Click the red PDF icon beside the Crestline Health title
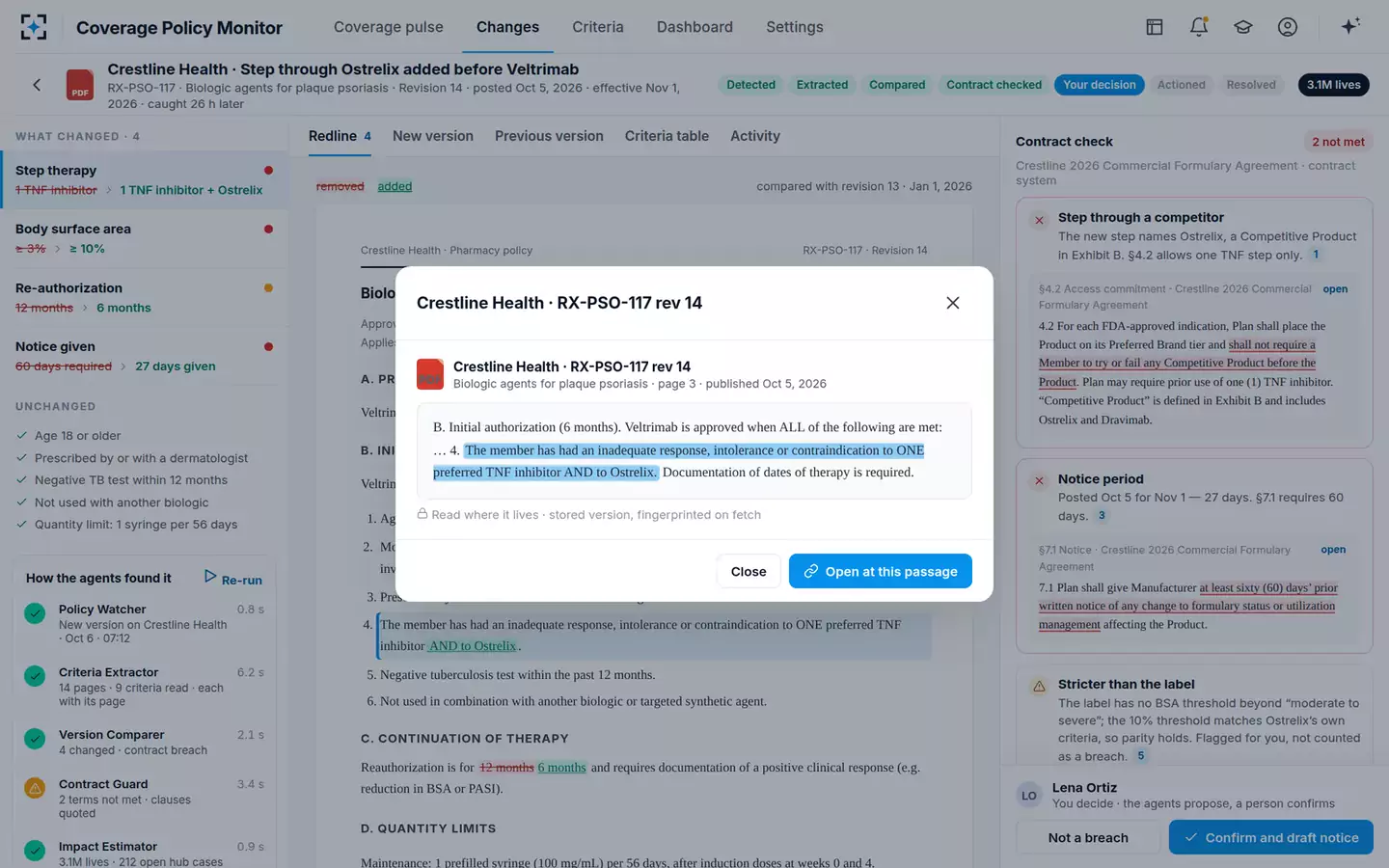1389x868 pixels. 80,85
